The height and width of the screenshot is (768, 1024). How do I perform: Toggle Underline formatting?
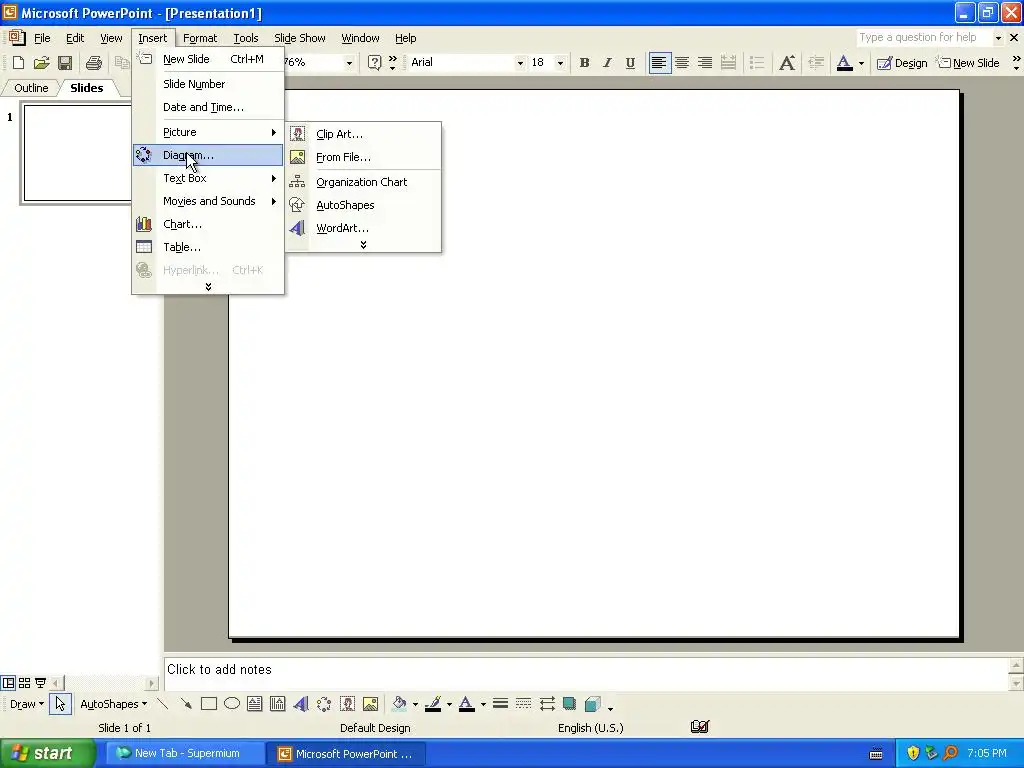click(630, 63)
